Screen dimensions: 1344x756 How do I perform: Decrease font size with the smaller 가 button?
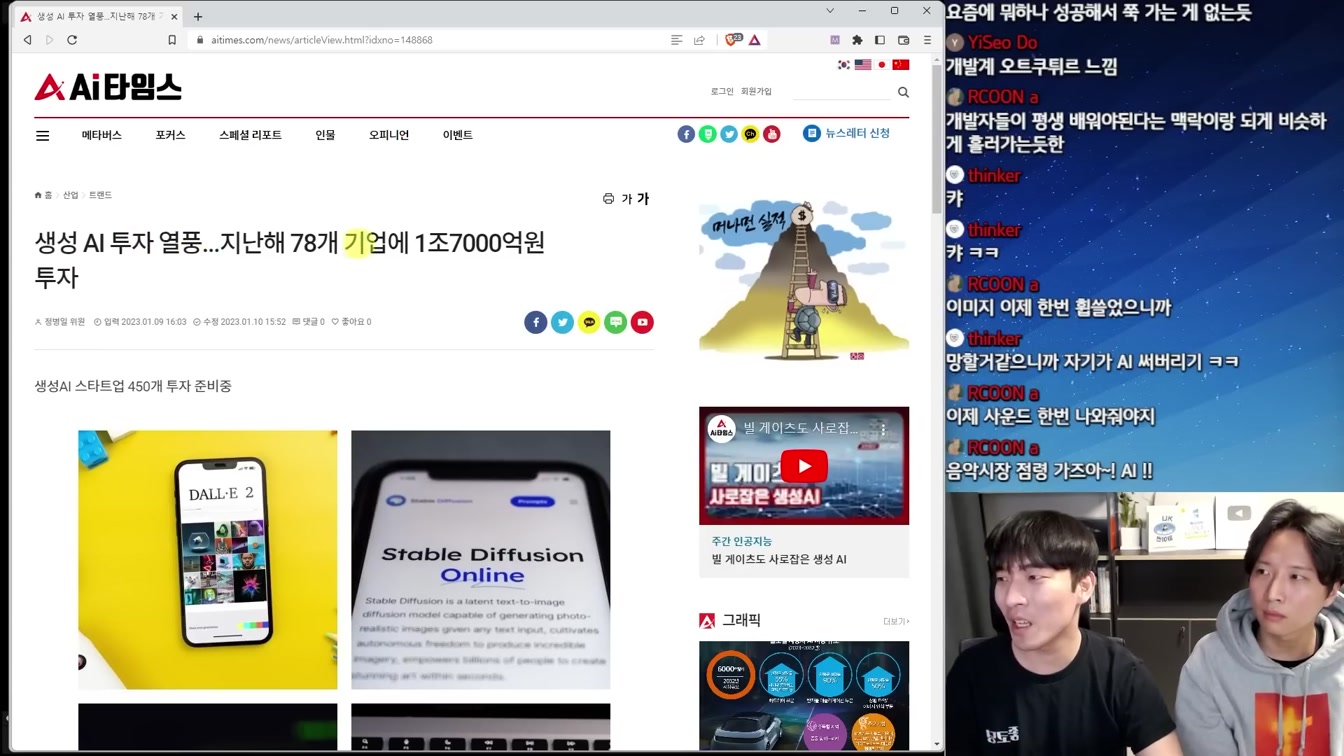627,199
